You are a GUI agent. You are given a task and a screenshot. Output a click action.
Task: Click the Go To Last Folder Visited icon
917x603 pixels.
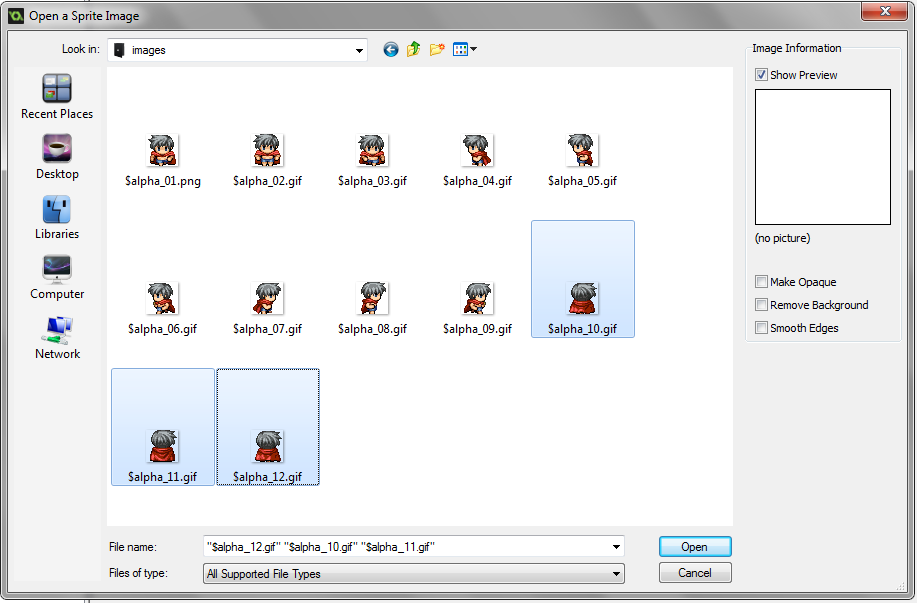(390, 49)
